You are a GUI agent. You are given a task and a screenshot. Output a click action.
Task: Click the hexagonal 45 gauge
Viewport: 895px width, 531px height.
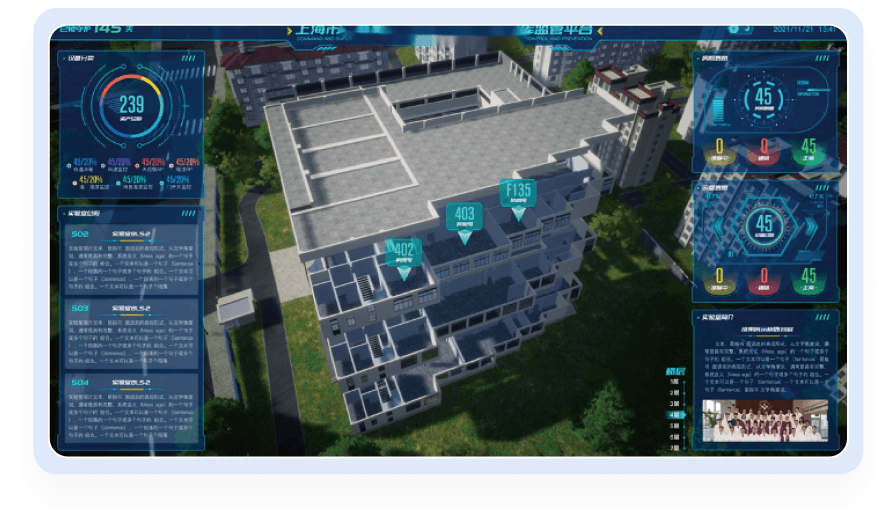[x=765, y=224]
